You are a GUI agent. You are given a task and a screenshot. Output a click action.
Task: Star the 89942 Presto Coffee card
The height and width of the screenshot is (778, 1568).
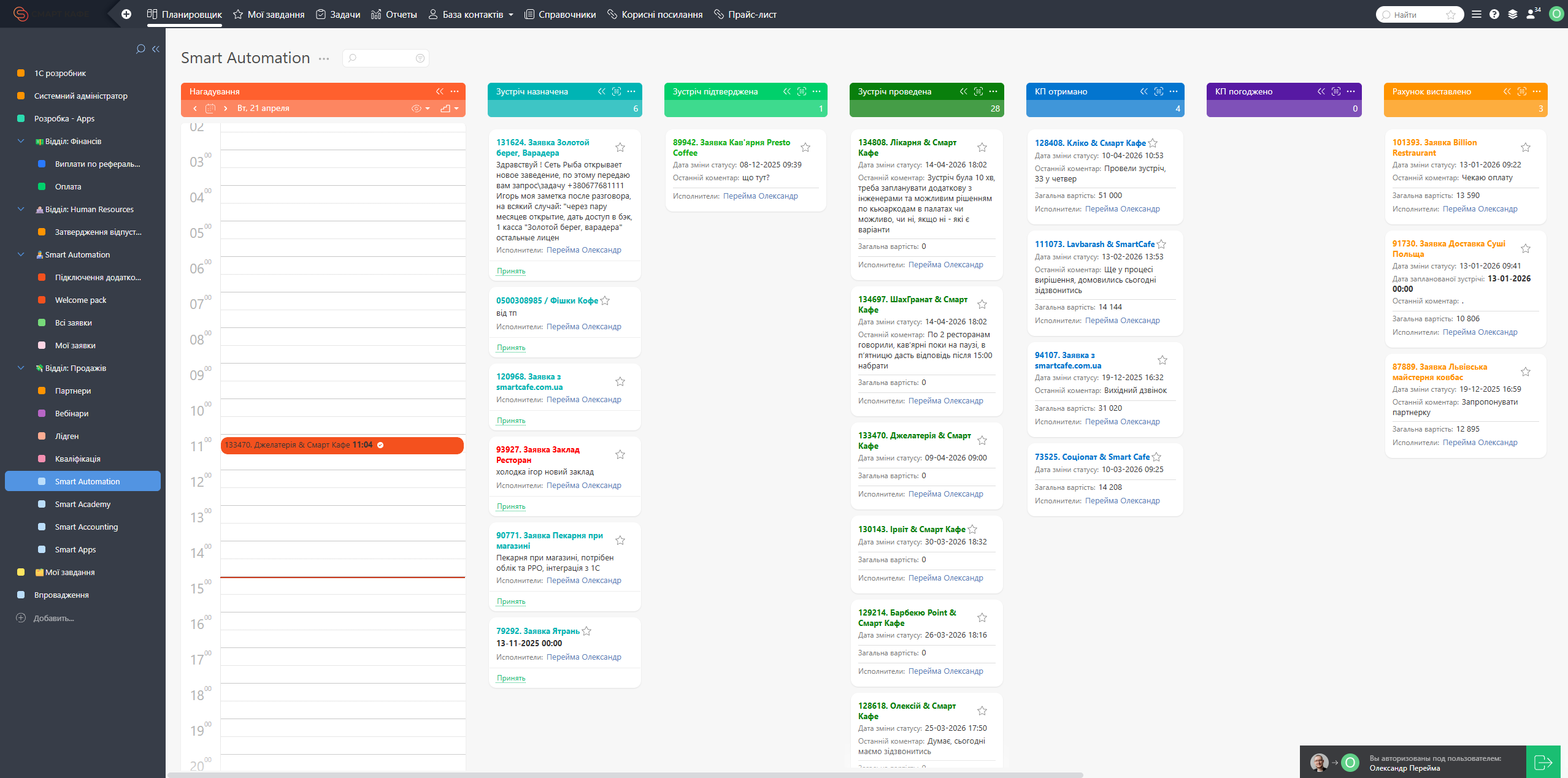[x=805, y=148]
